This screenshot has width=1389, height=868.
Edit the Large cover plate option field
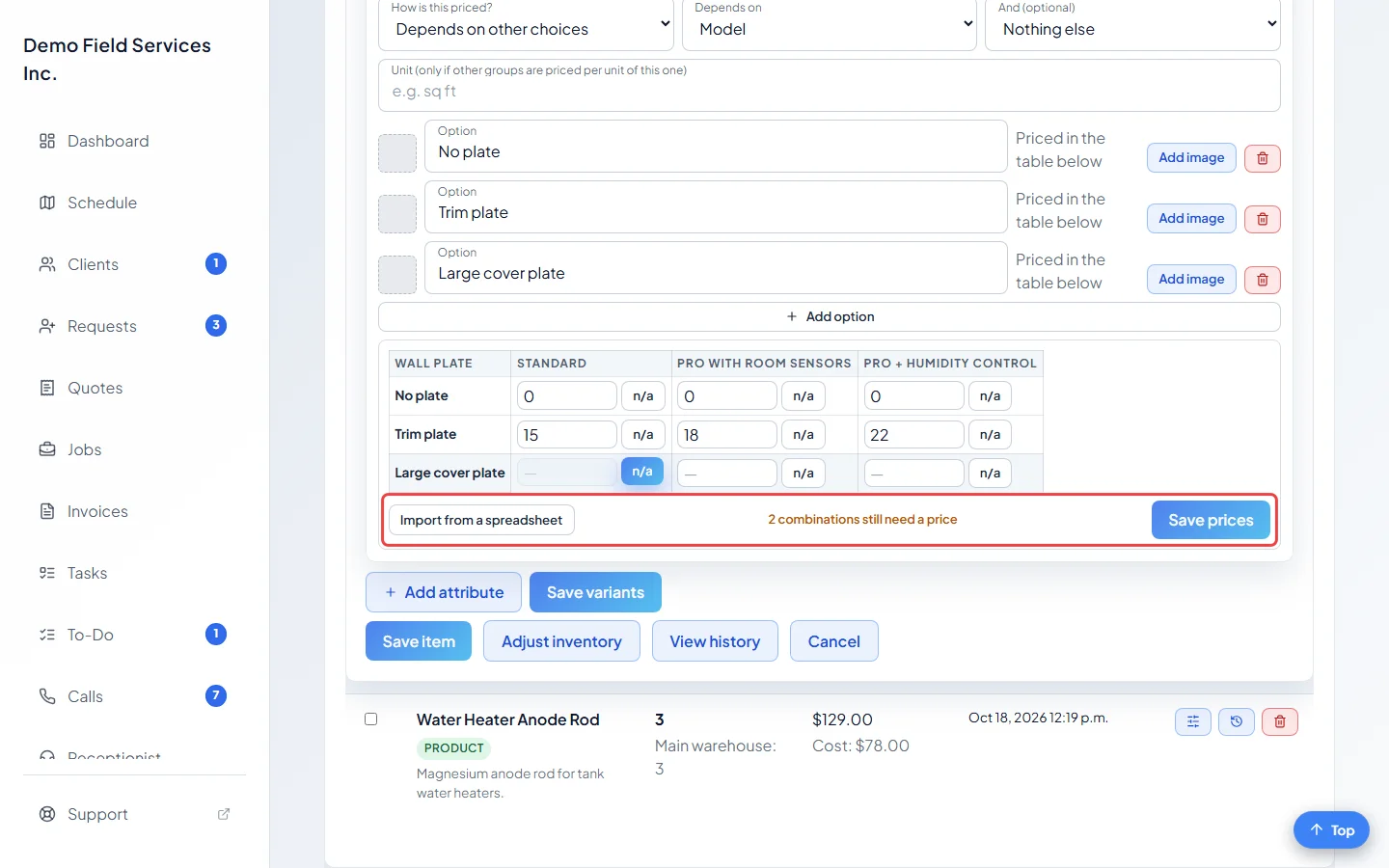pos(716,268)
